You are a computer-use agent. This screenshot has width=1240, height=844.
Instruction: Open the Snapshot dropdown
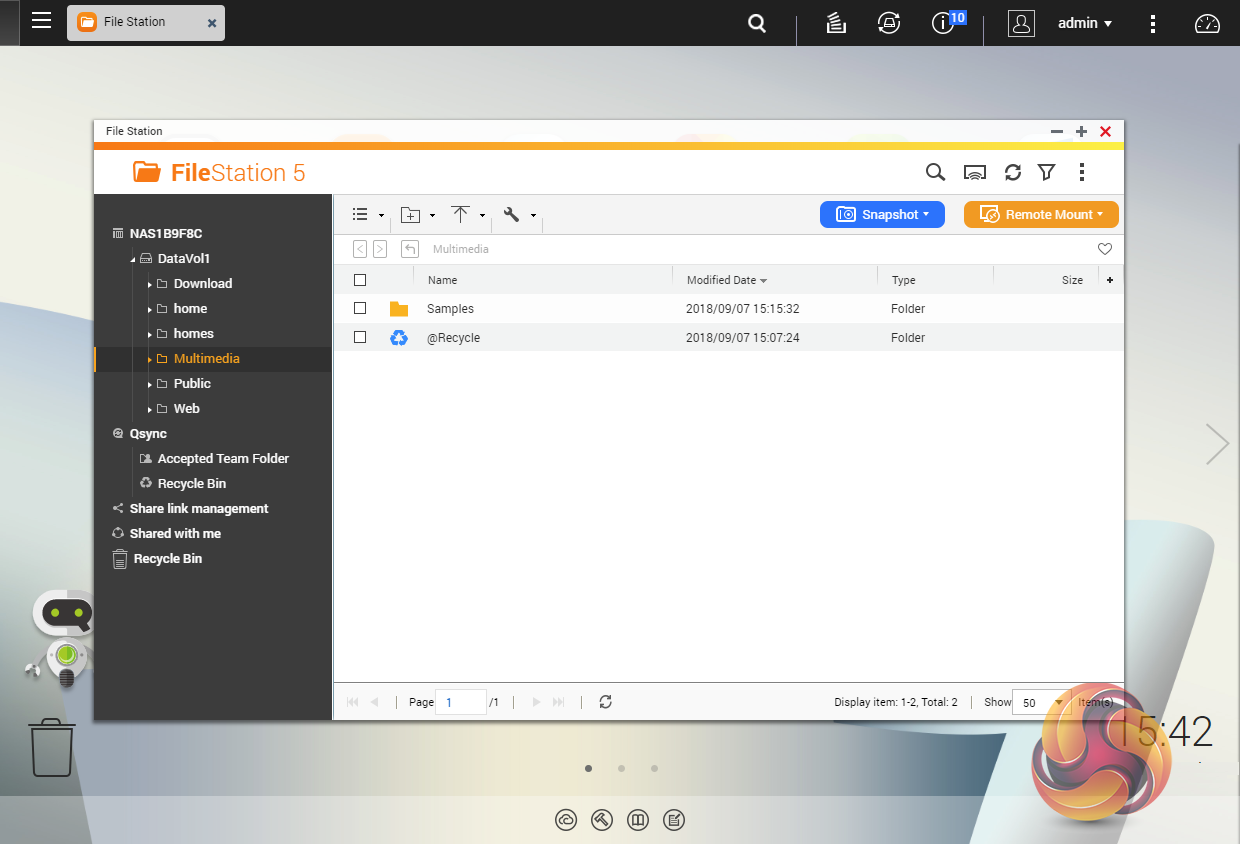(882, 215)
